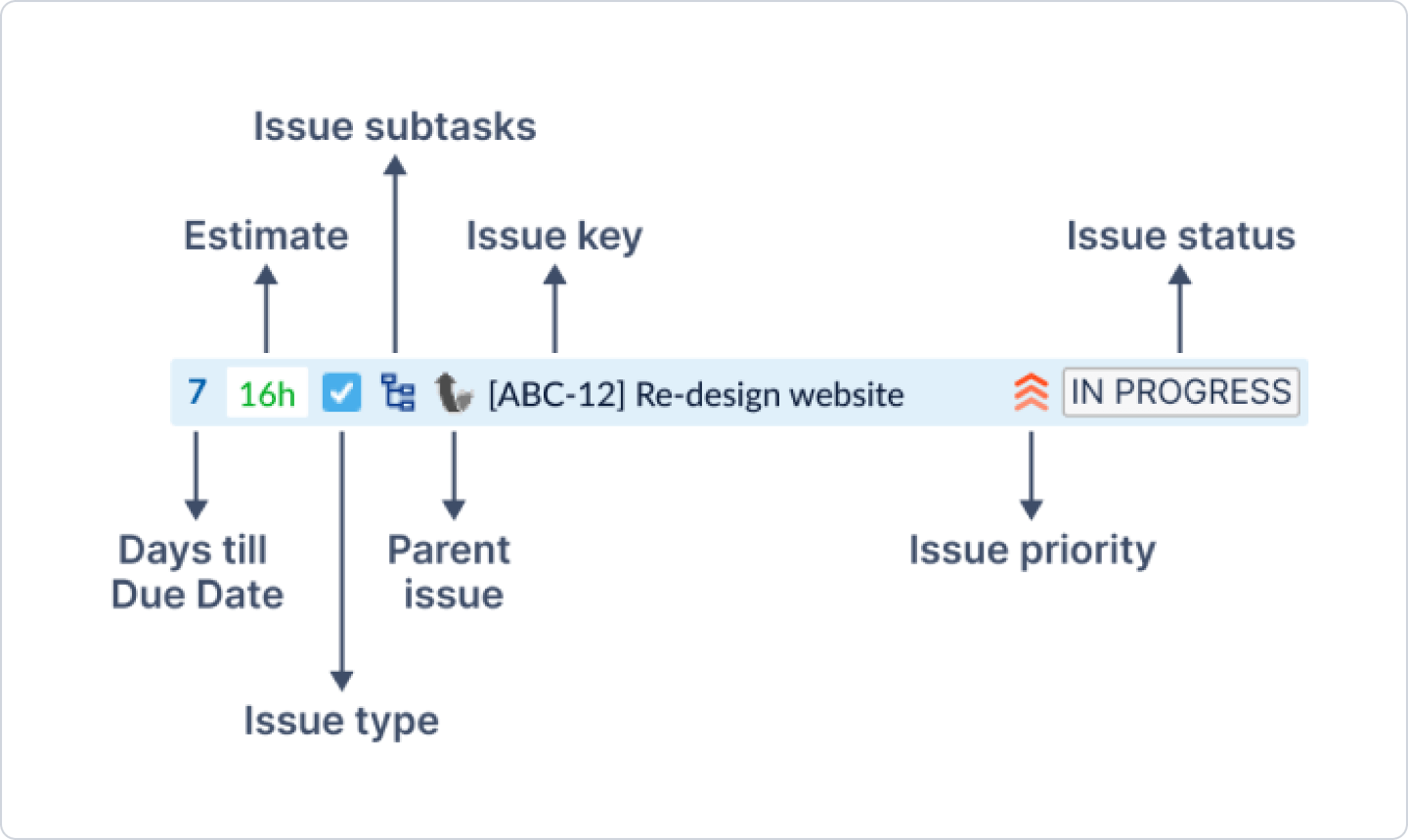Click the issue subtasks tree icon

coord(398,393)
